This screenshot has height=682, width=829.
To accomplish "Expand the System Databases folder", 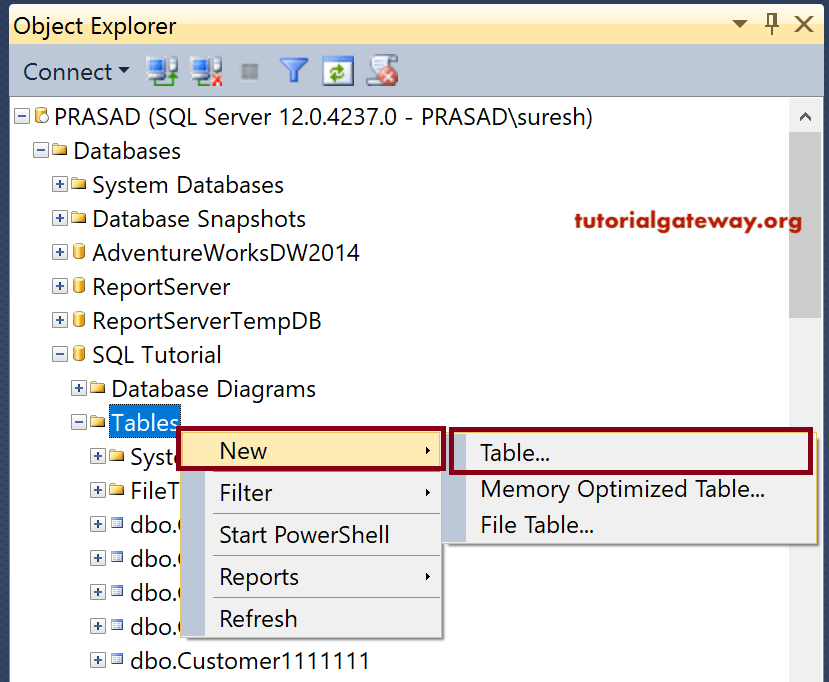I will pos(60,184).
